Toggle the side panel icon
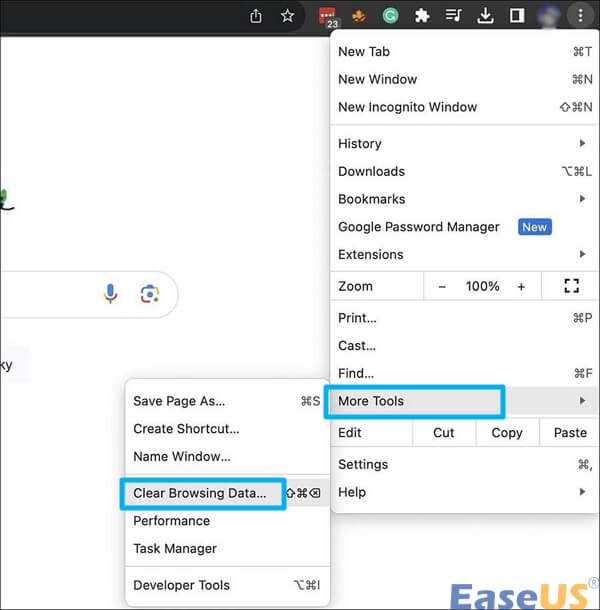Screen dimensions: 600x610 click(x=517, y=16)
